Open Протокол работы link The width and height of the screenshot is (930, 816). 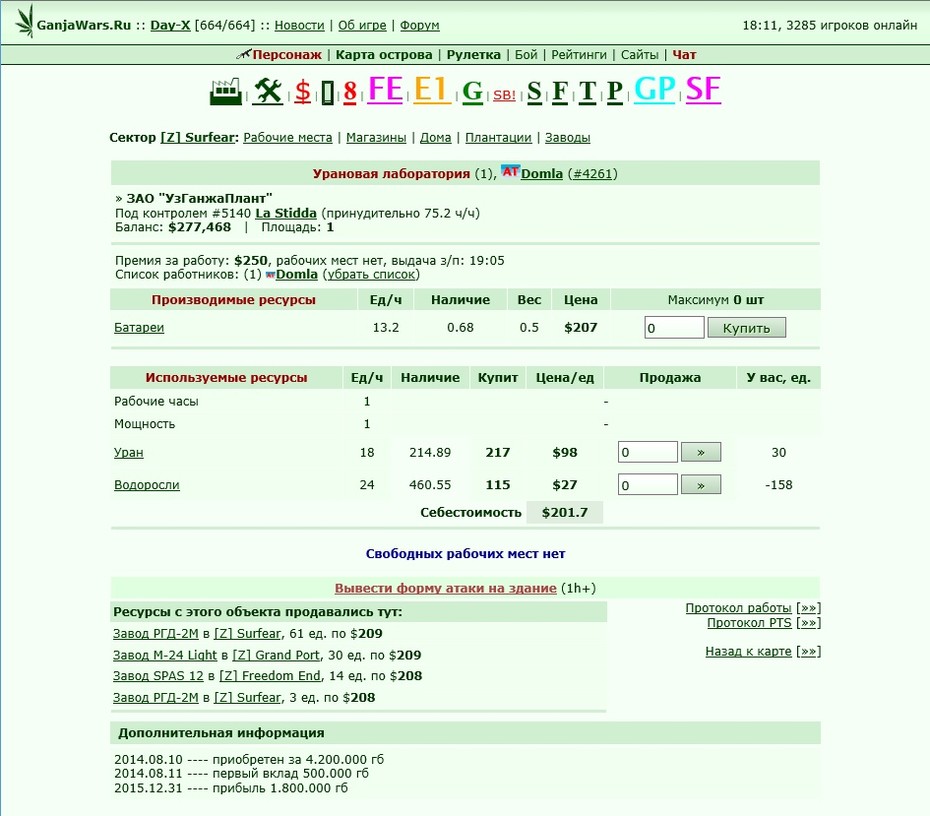pyautogui.click(x=738, y=608)
